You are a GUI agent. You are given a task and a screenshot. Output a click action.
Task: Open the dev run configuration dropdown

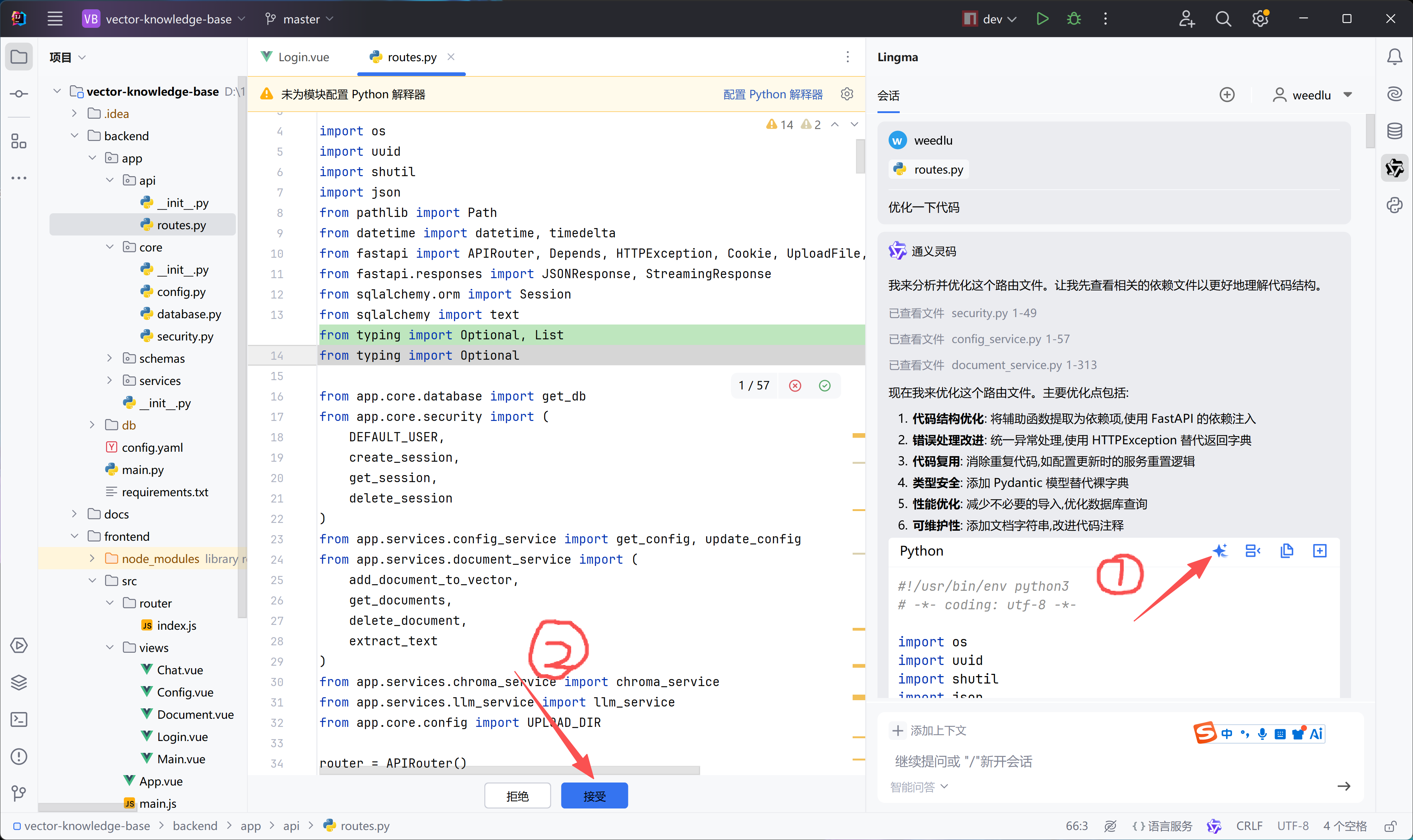point(989,19)
